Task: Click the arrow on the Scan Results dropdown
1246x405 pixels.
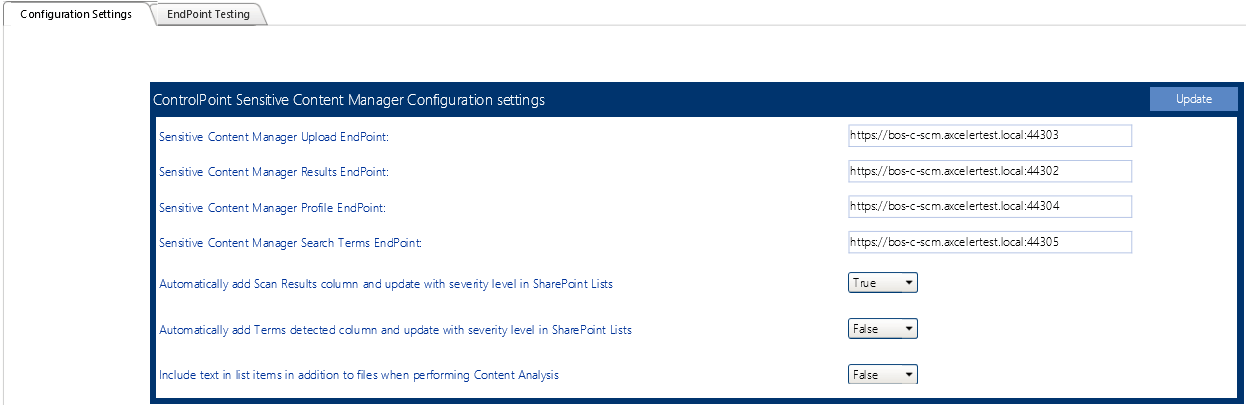Action: click(x=908, y=283)
